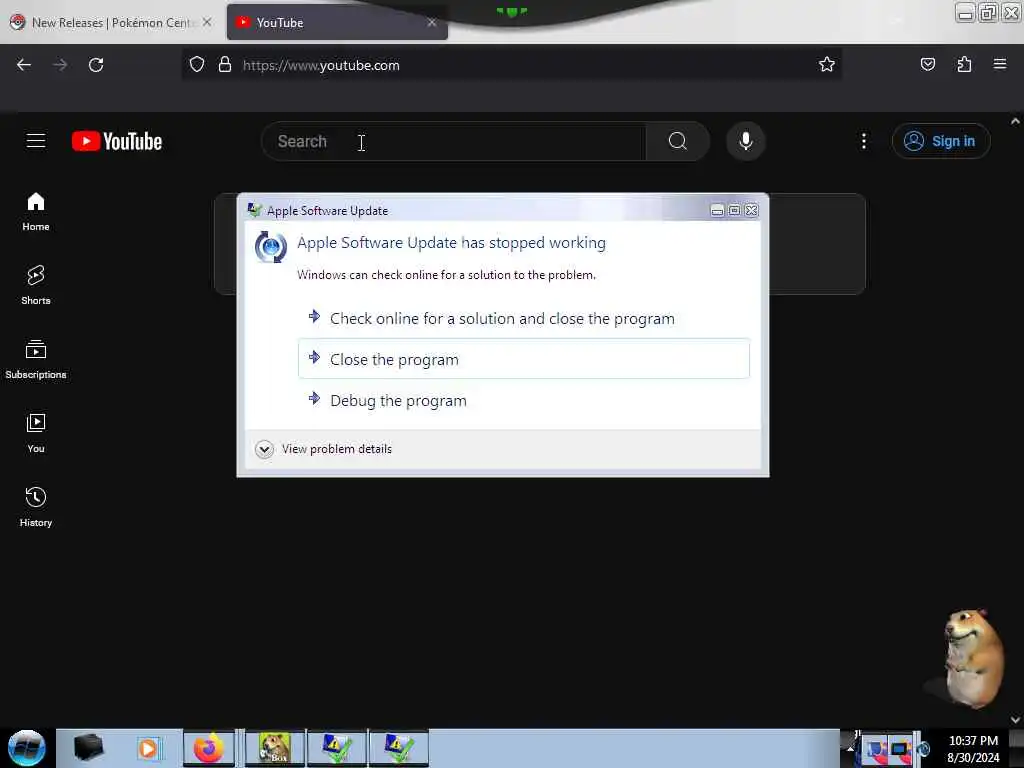Open the hamster Box taskbar item
Image resolution: width=1024 pixels, height=768 pixels.
(275, 748)
